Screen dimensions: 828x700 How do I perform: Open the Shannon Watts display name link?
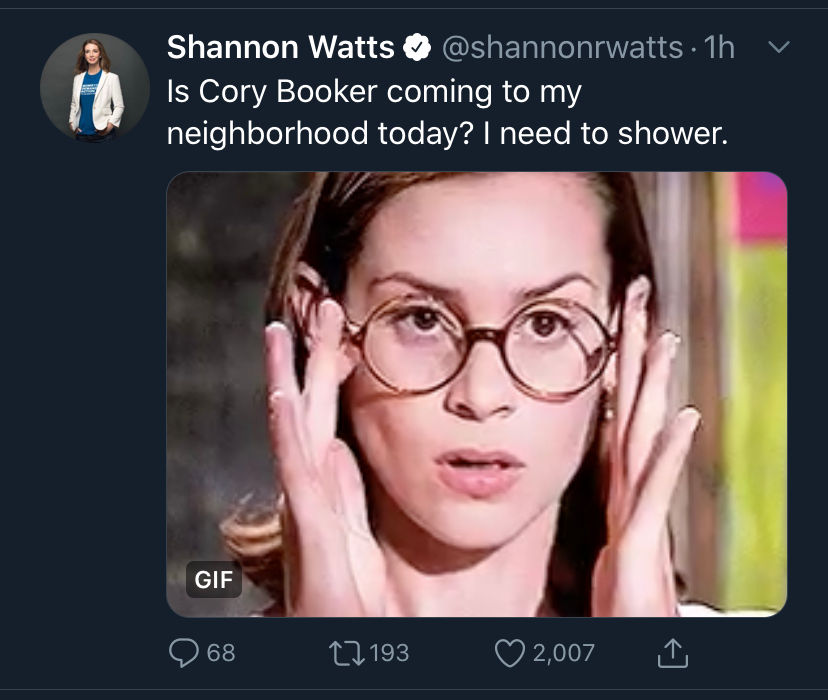280,47
